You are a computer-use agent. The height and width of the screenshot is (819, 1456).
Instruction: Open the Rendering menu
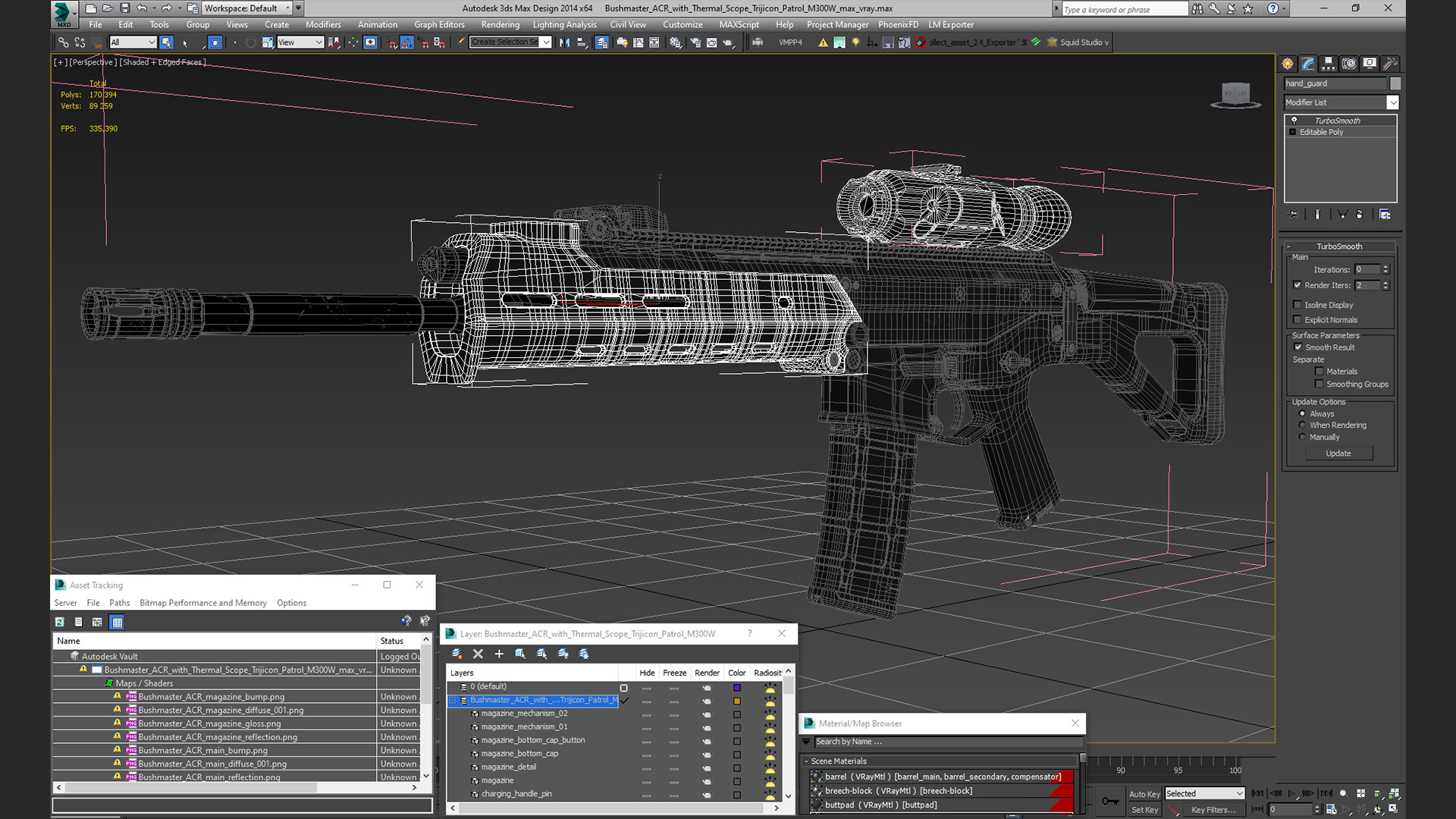[500, 25]
